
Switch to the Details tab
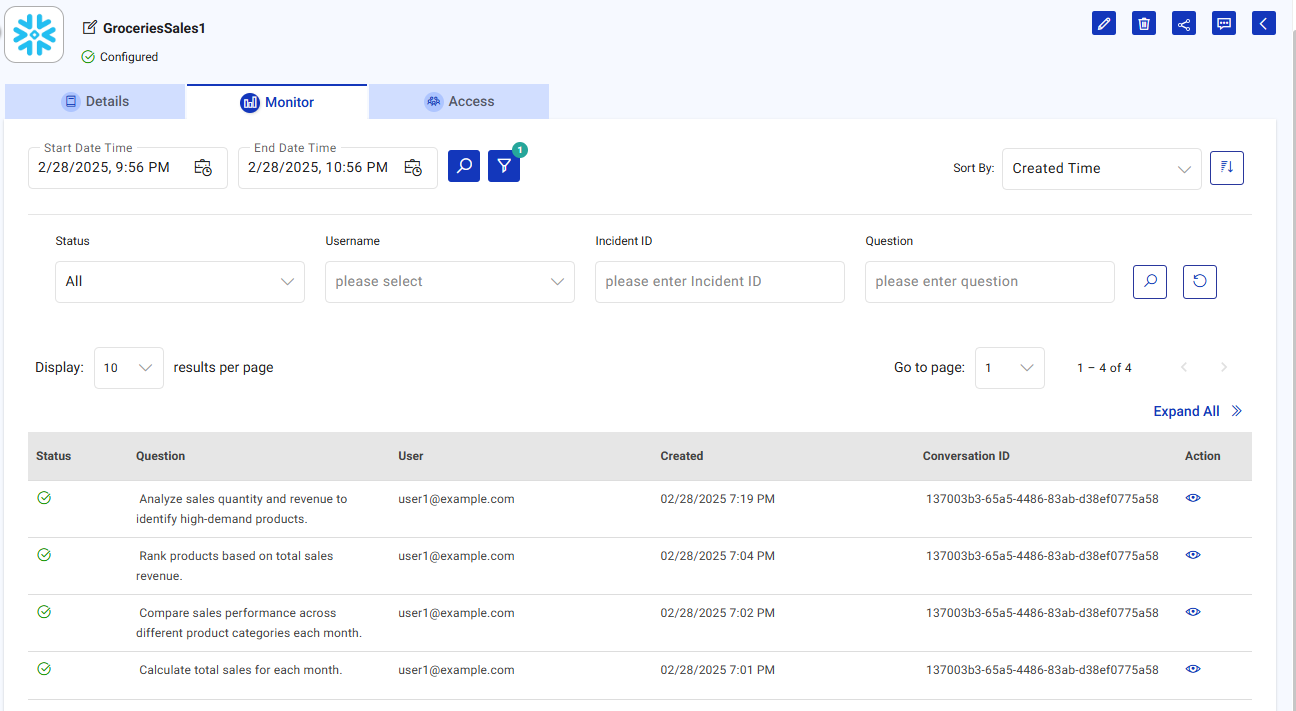[x=95, y=101]
